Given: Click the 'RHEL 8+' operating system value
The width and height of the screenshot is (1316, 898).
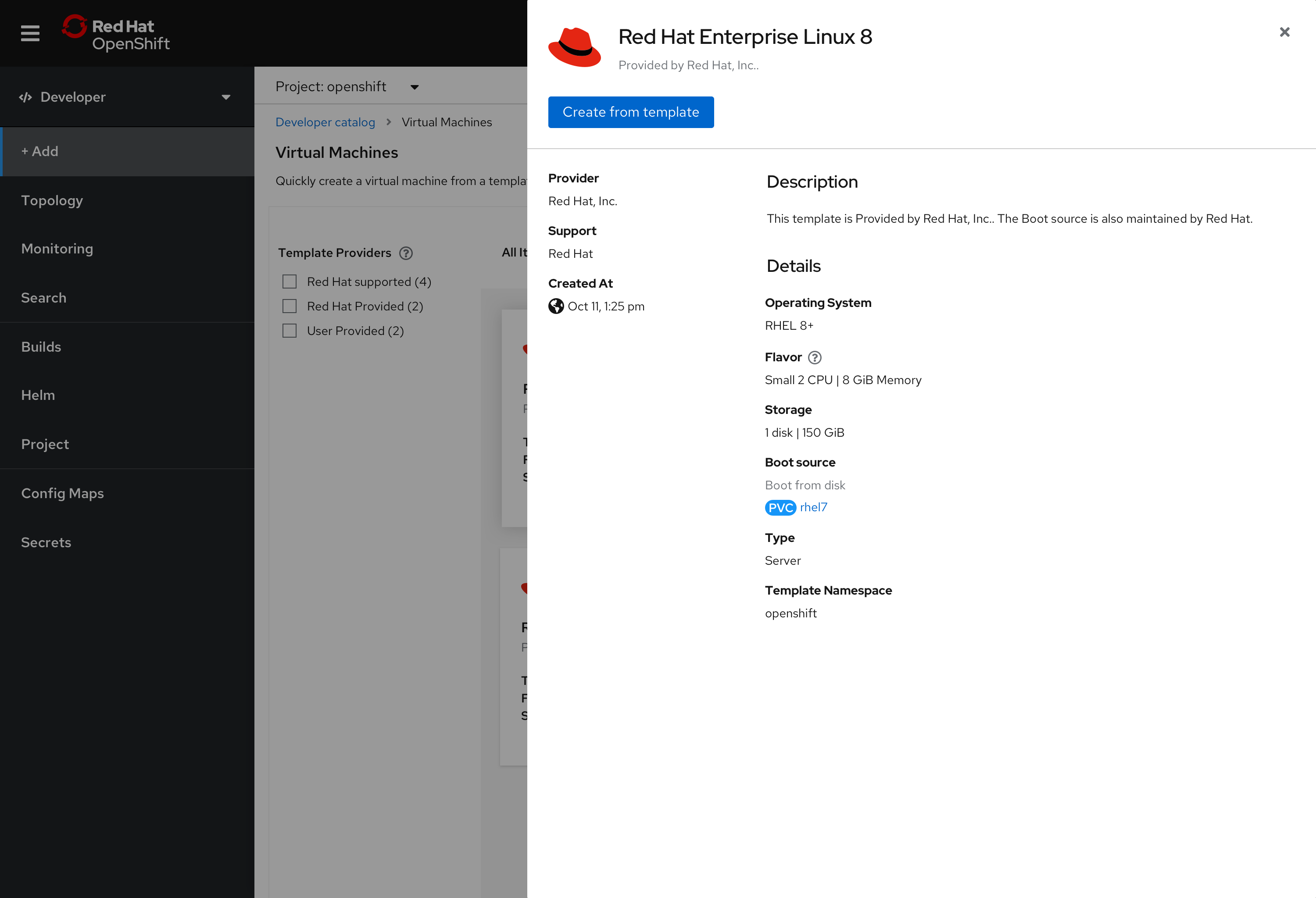Looking at the screenshot, I should click(789, 326).
